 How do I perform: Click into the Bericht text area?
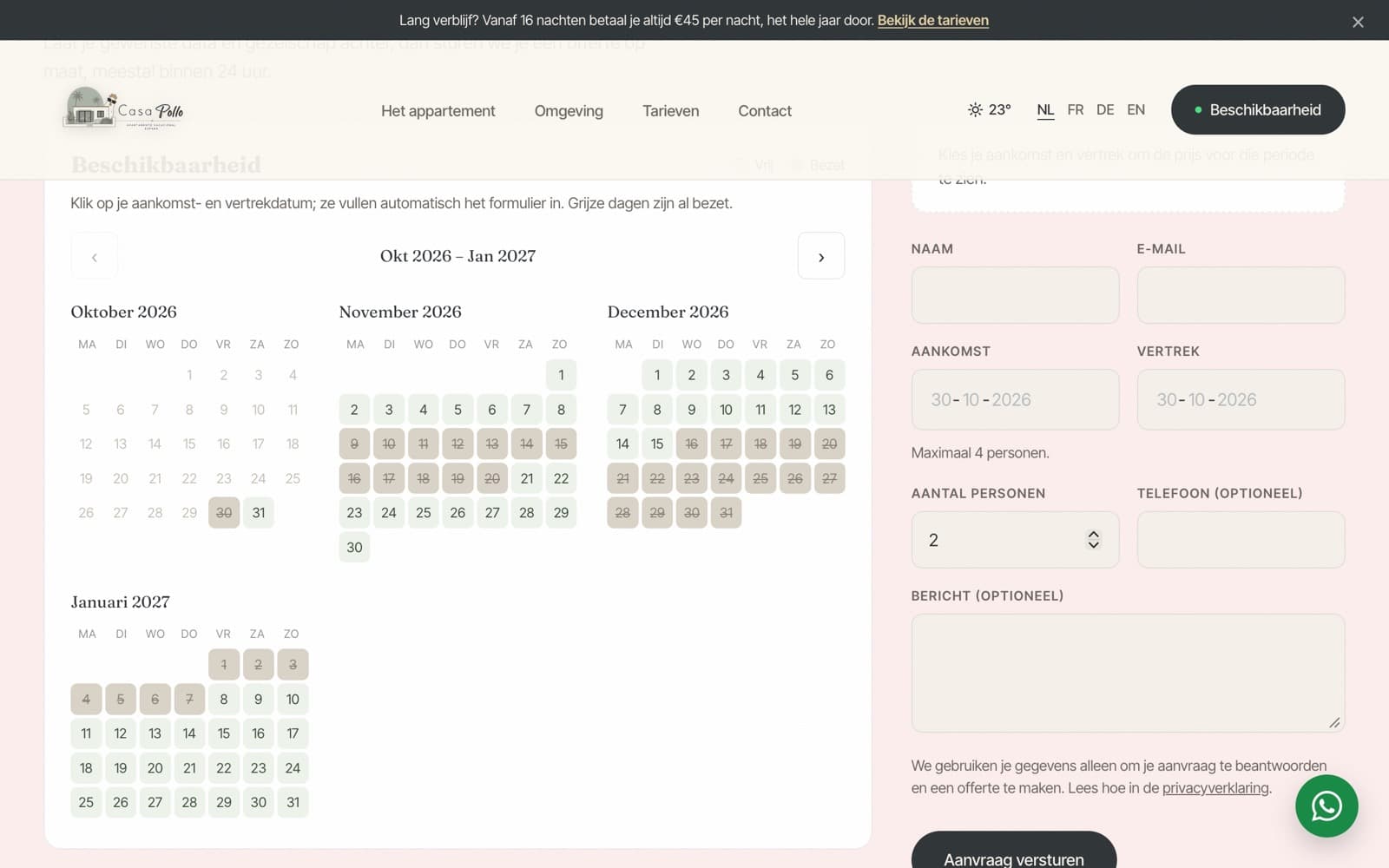tap(1128, 673)
